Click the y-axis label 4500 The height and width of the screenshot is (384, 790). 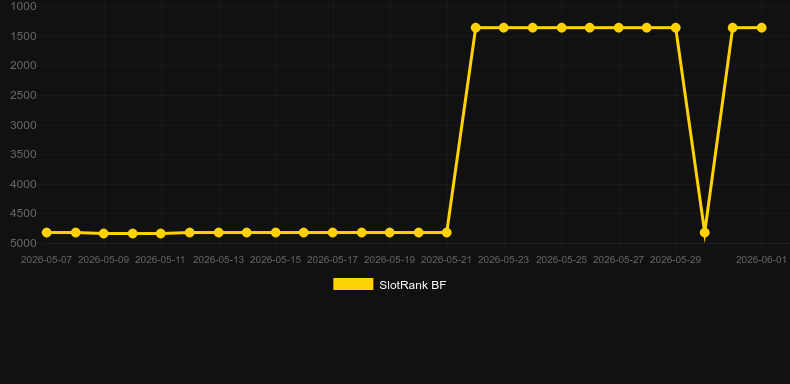23,214
